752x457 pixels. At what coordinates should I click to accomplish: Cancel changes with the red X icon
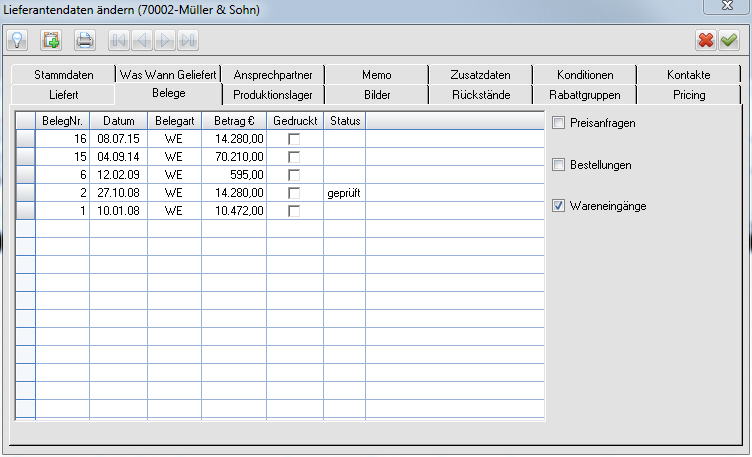tap(706, 40)
